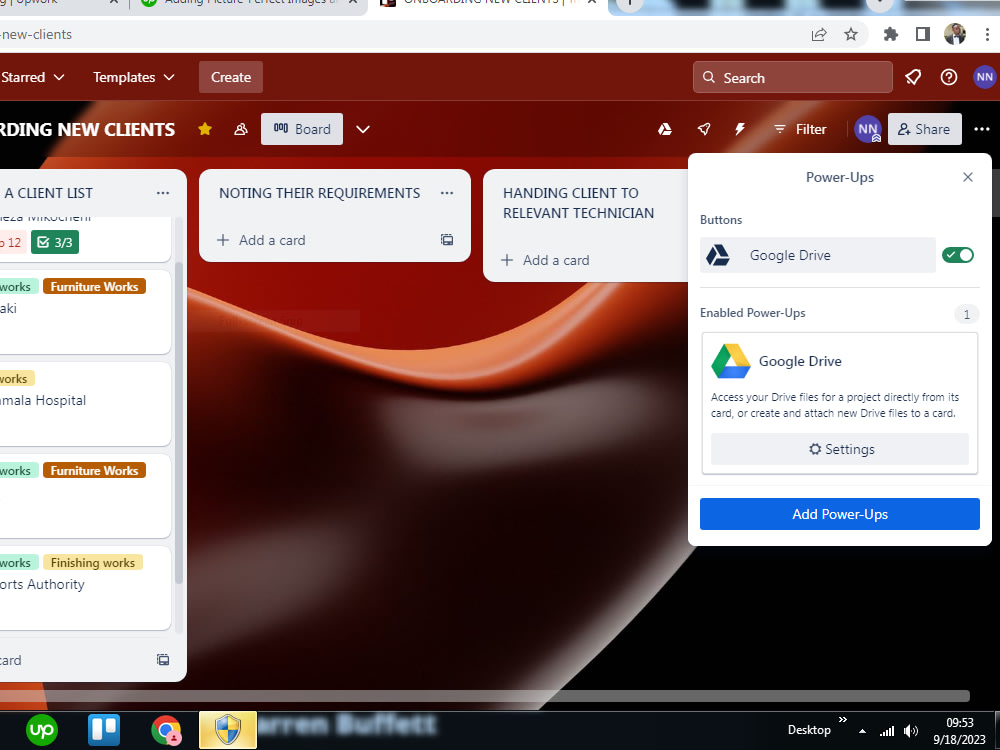
Task: Close the Power-Ups panel
Action: point(967,177)
